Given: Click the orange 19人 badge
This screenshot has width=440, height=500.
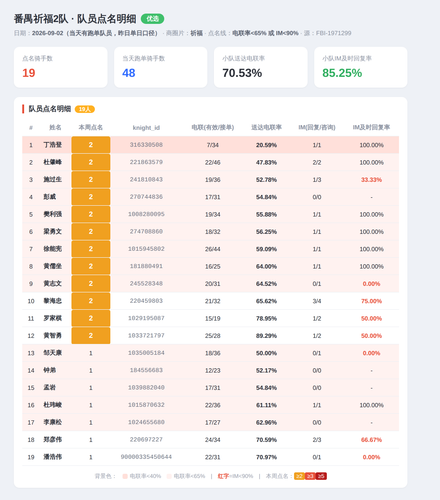Looking at the screenshot, I should (x=85, y=109).
